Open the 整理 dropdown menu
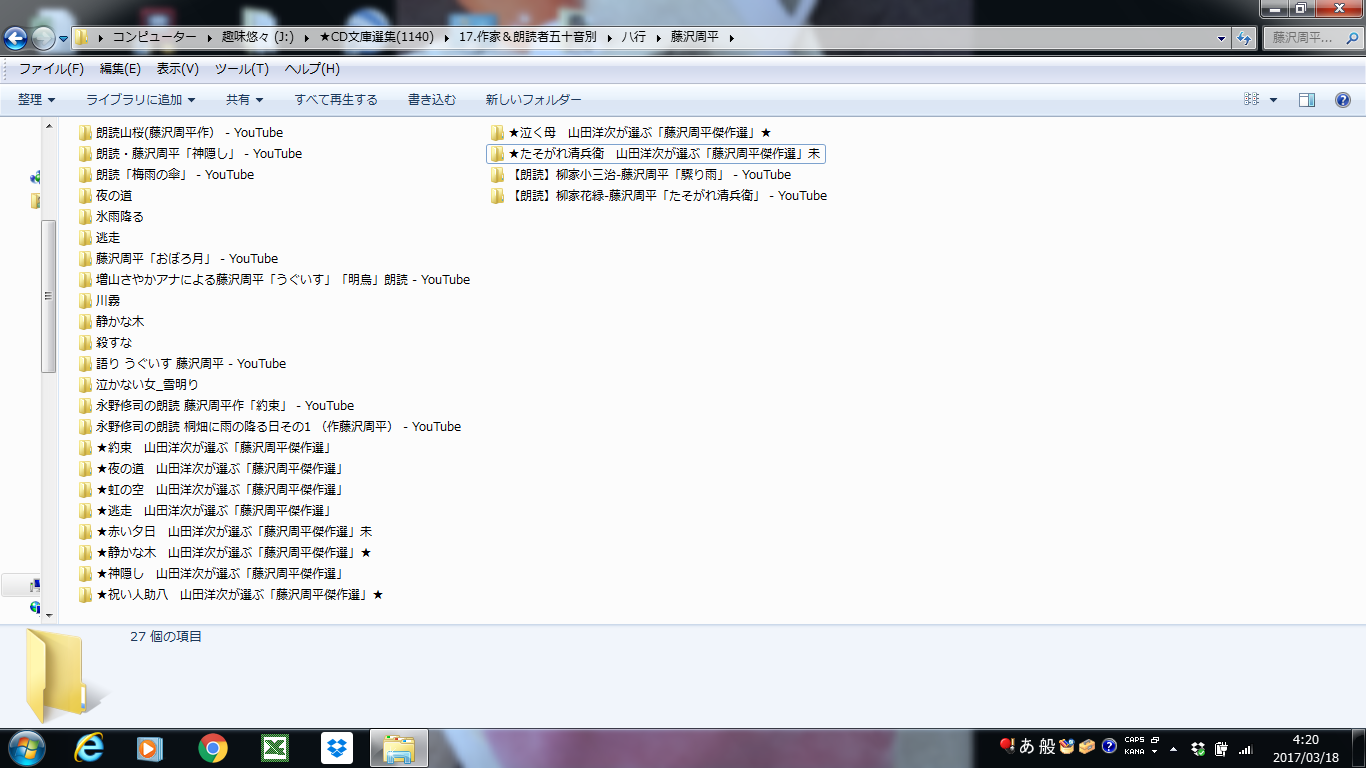This screenshot has width=1366, height=768. pos(37,100)
